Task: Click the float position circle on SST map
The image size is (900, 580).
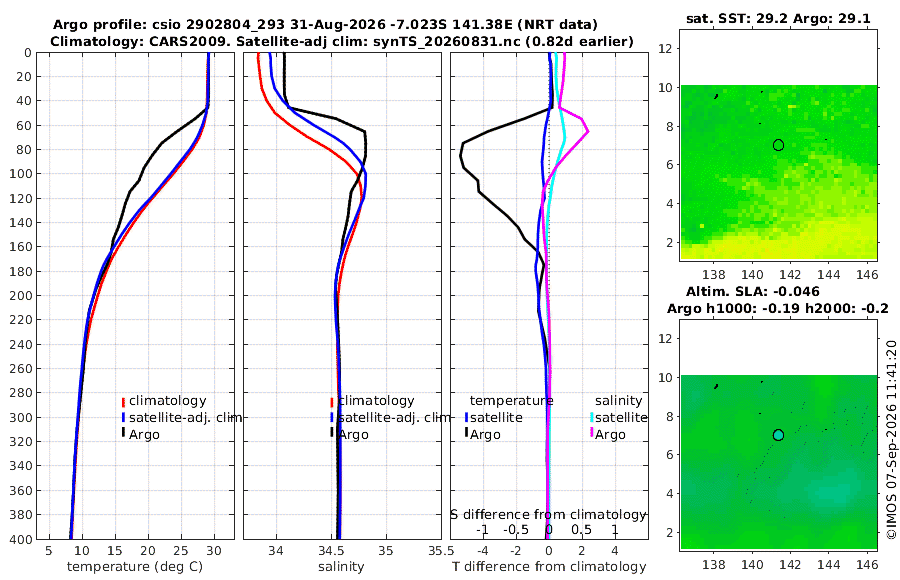Action: click(x=778, y=145)
